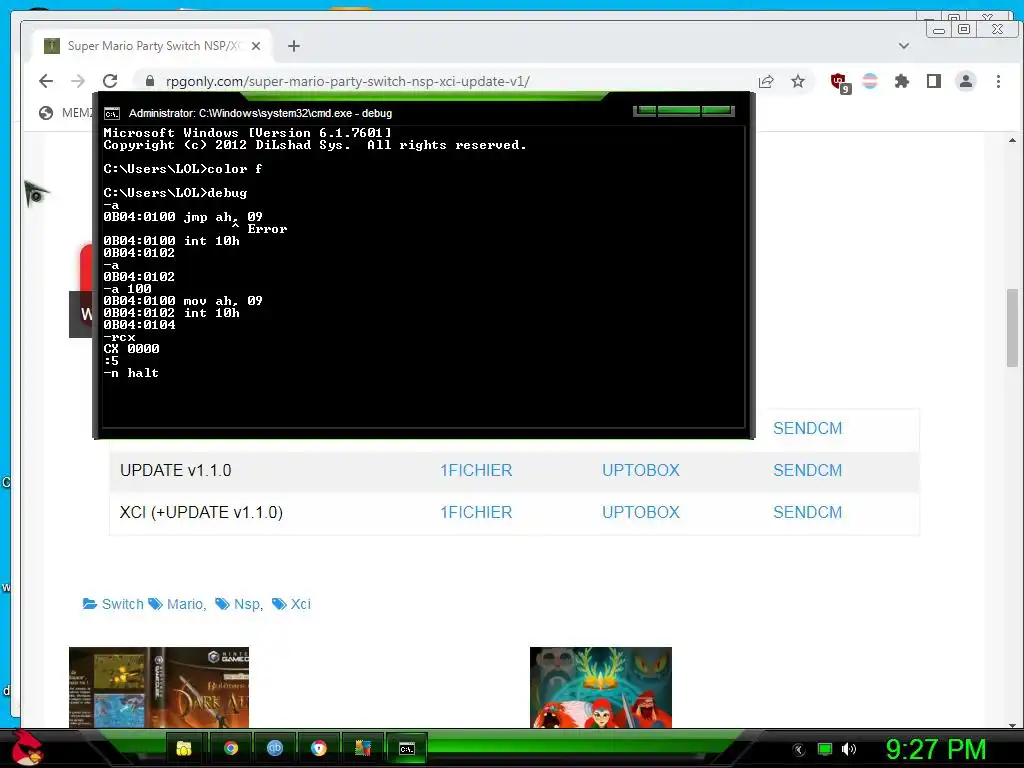Open Chrome extensions puzzle icon
The height and width of the screenshot is (768, 1024).
click(x=902, y=81)
